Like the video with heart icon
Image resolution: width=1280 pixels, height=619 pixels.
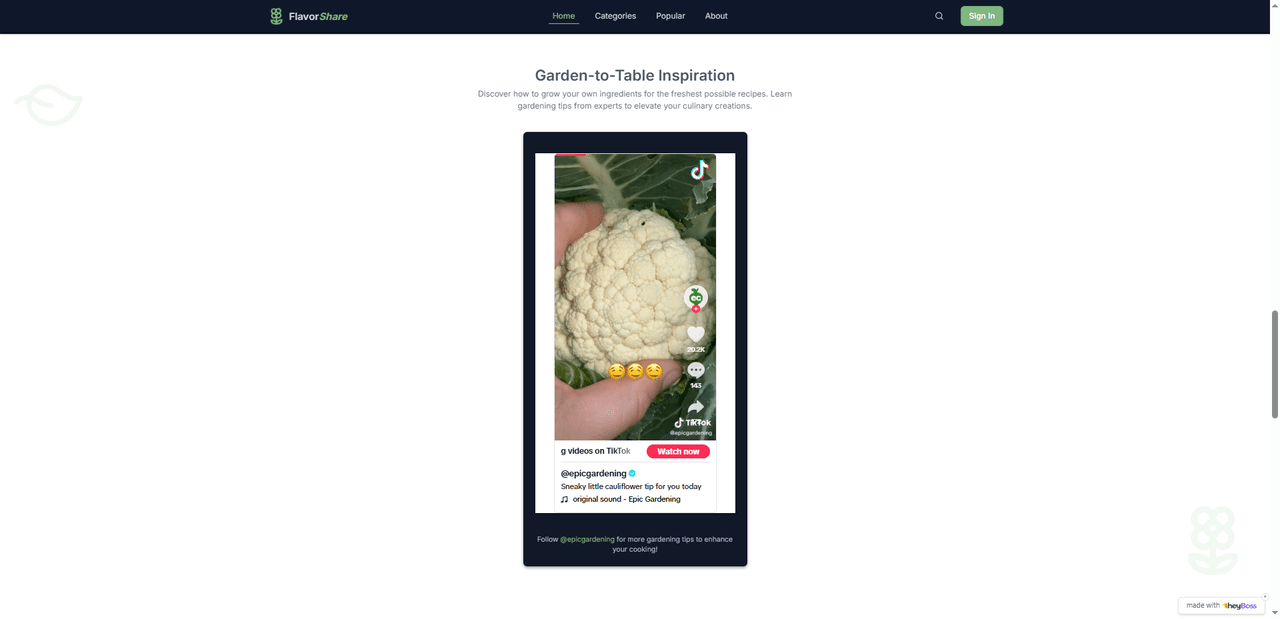coord(696,334)
